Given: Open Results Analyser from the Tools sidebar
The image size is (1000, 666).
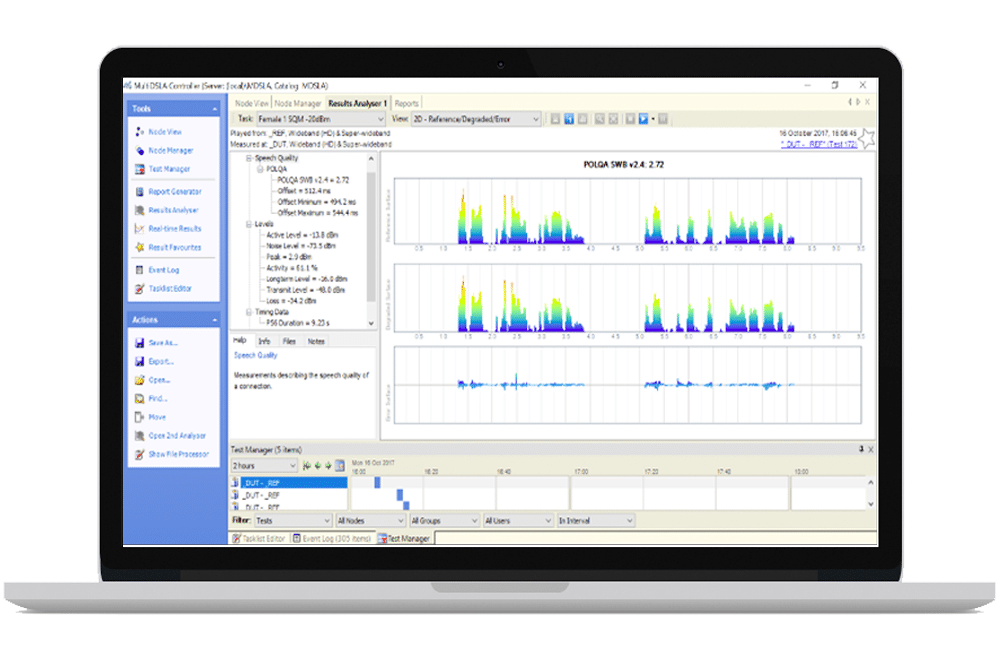Looking at the screenshot, I should point(173,210).
